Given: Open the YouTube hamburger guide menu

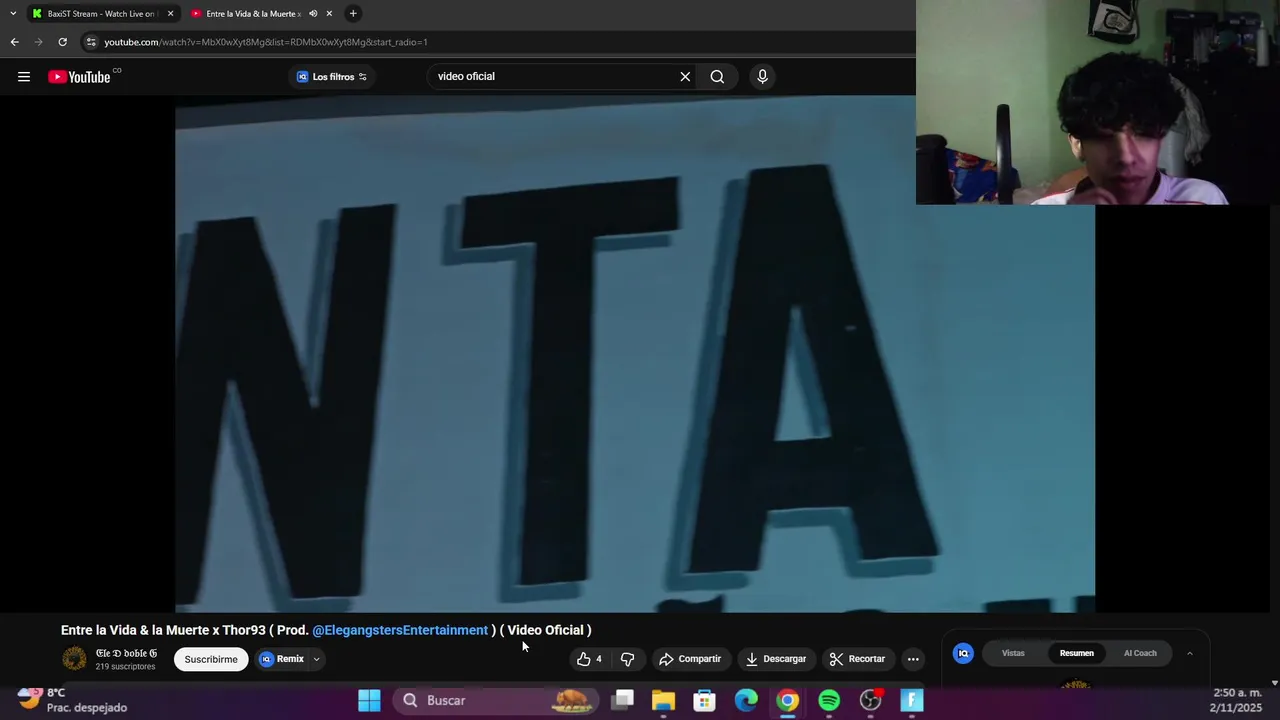Looking at the screenshot, I should coord(24,77).
